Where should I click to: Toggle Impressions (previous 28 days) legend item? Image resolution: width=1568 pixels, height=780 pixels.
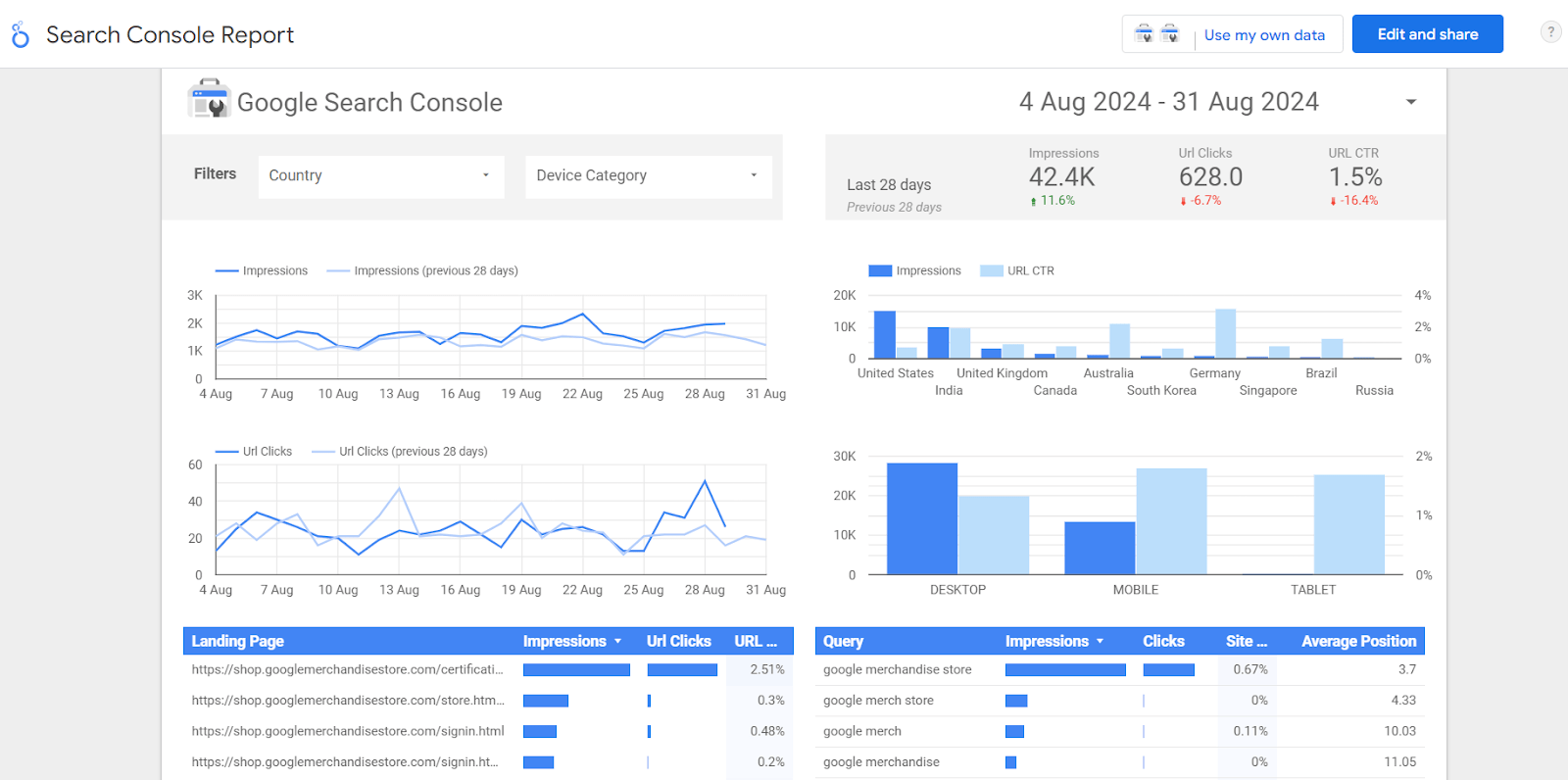click(x=422, y=271)
